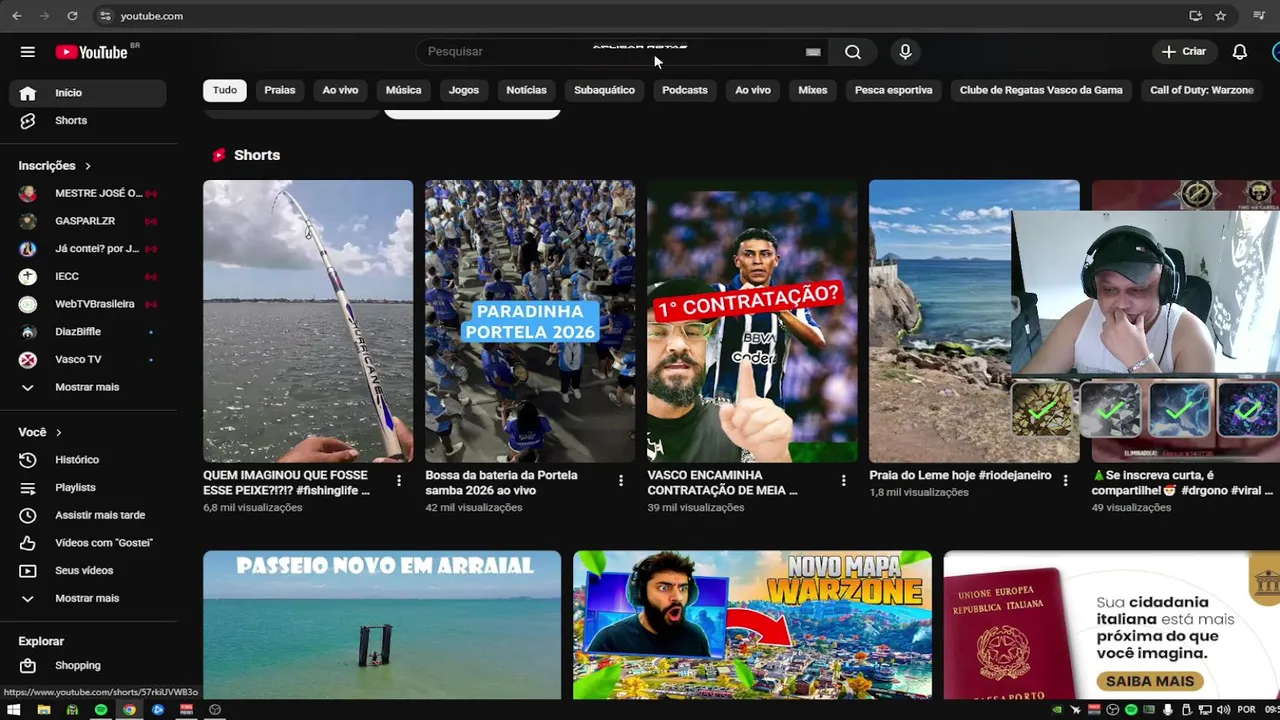Image resolution: width=1280 pixels, height=720 pixels.
Task: Open options for Bossa da bateria Short
Action: [x=621, y=481]
